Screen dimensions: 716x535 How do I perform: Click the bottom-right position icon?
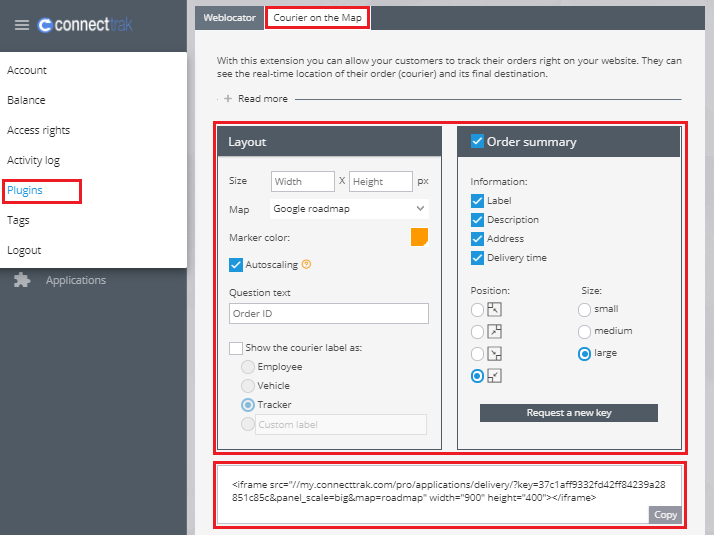tap(494, 353)
